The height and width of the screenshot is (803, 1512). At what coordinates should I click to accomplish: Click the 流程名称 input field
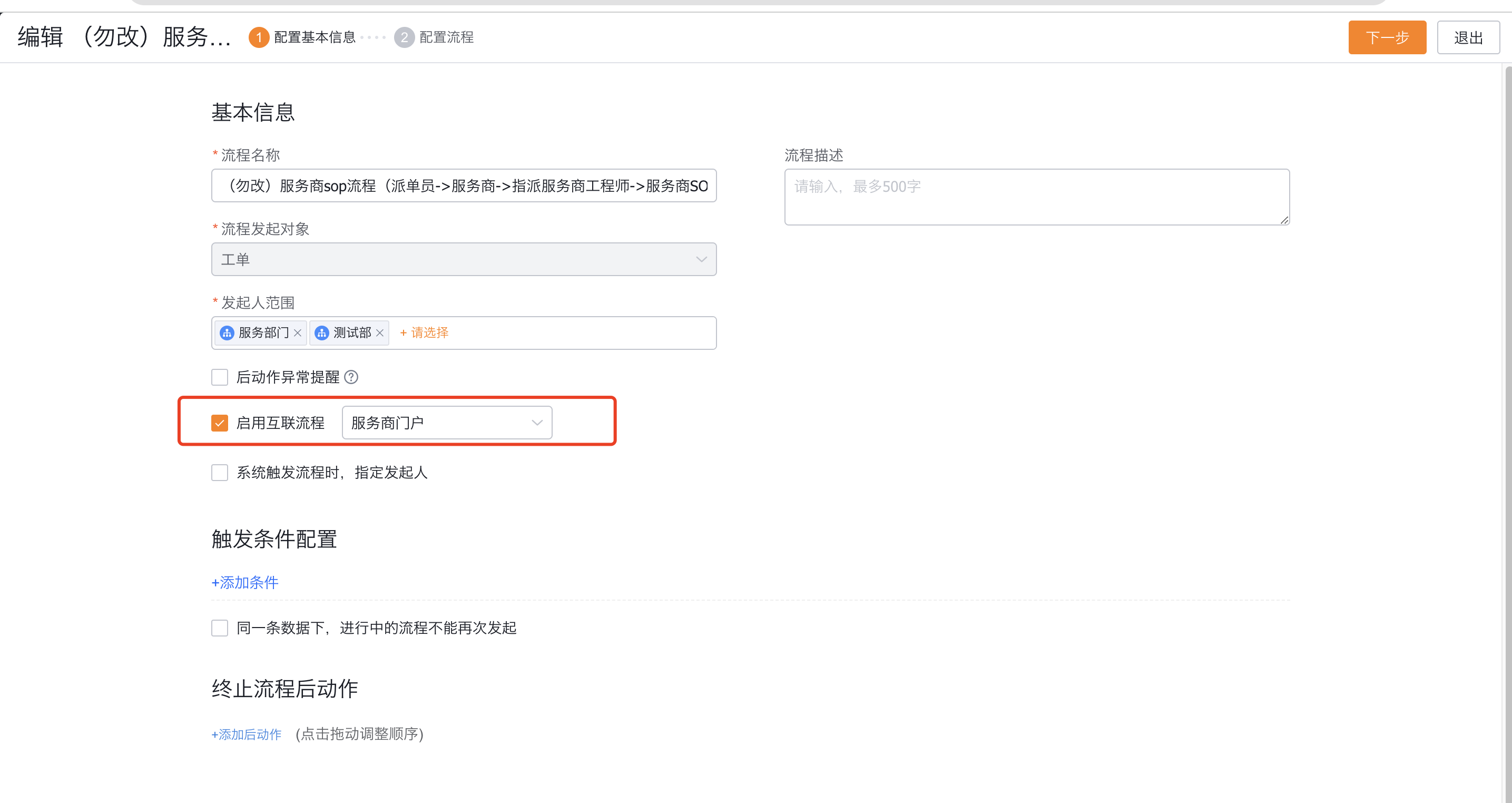click(x=464, y=185)
